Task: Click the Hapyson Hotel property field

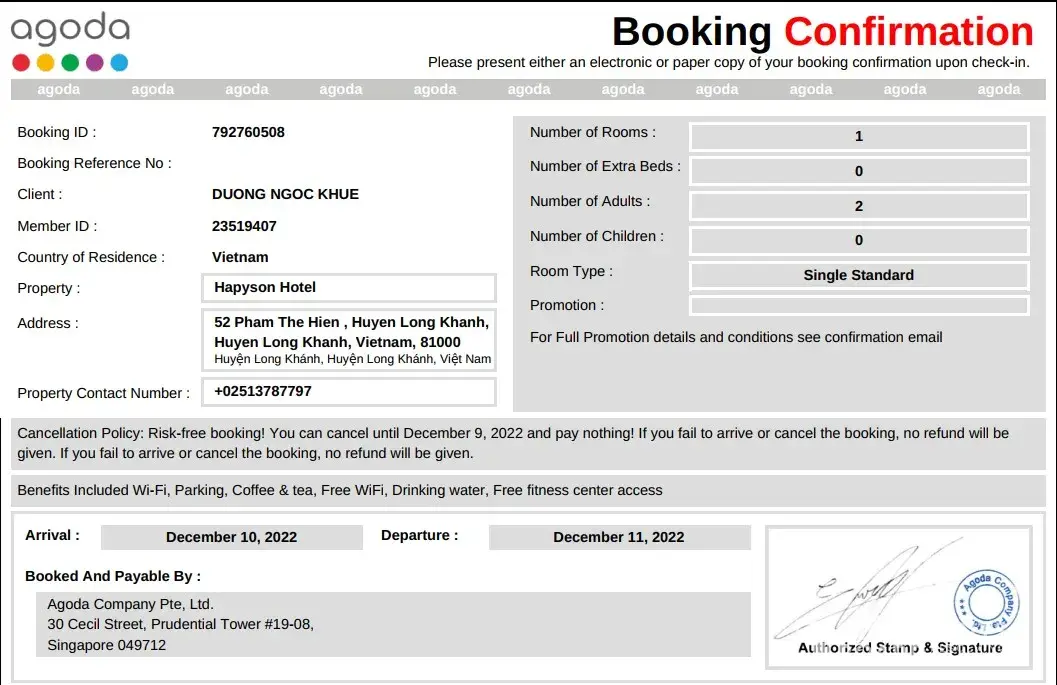Action: 349,288
